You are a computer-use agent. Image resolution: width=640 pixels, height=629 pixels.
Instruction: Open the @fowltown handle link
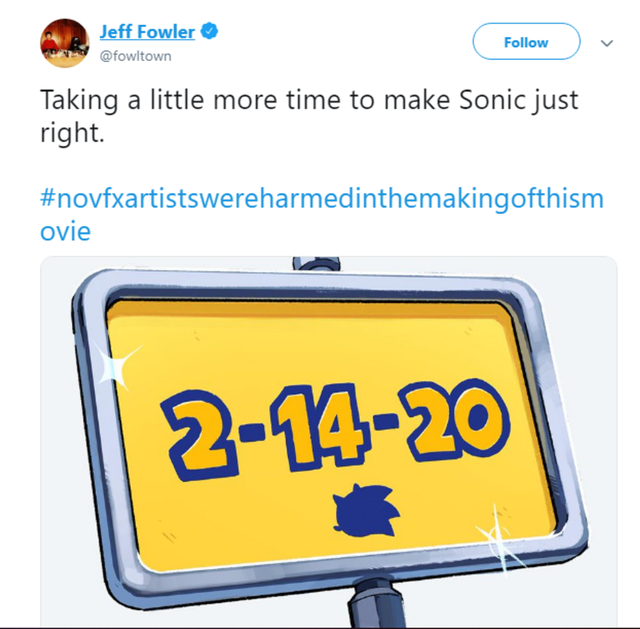point(135,56)
